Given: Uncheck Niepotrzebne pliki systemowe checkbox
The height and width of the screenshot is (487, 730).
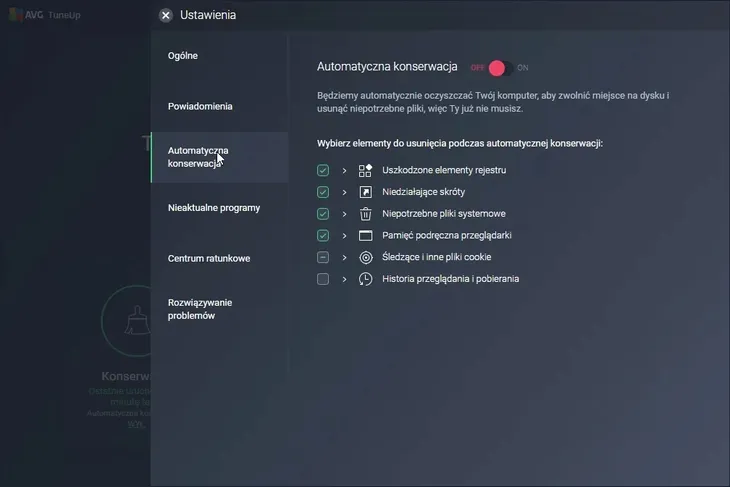Looking at the screenshot, I should pos(323,214).
